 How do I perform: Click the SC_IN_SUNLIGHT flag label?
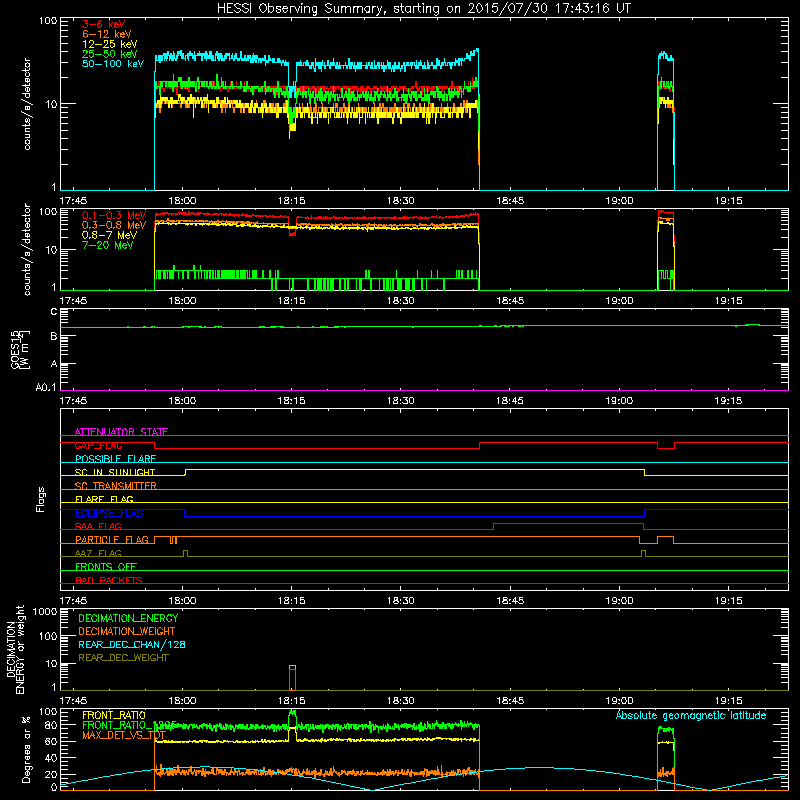tap(115, 472)
